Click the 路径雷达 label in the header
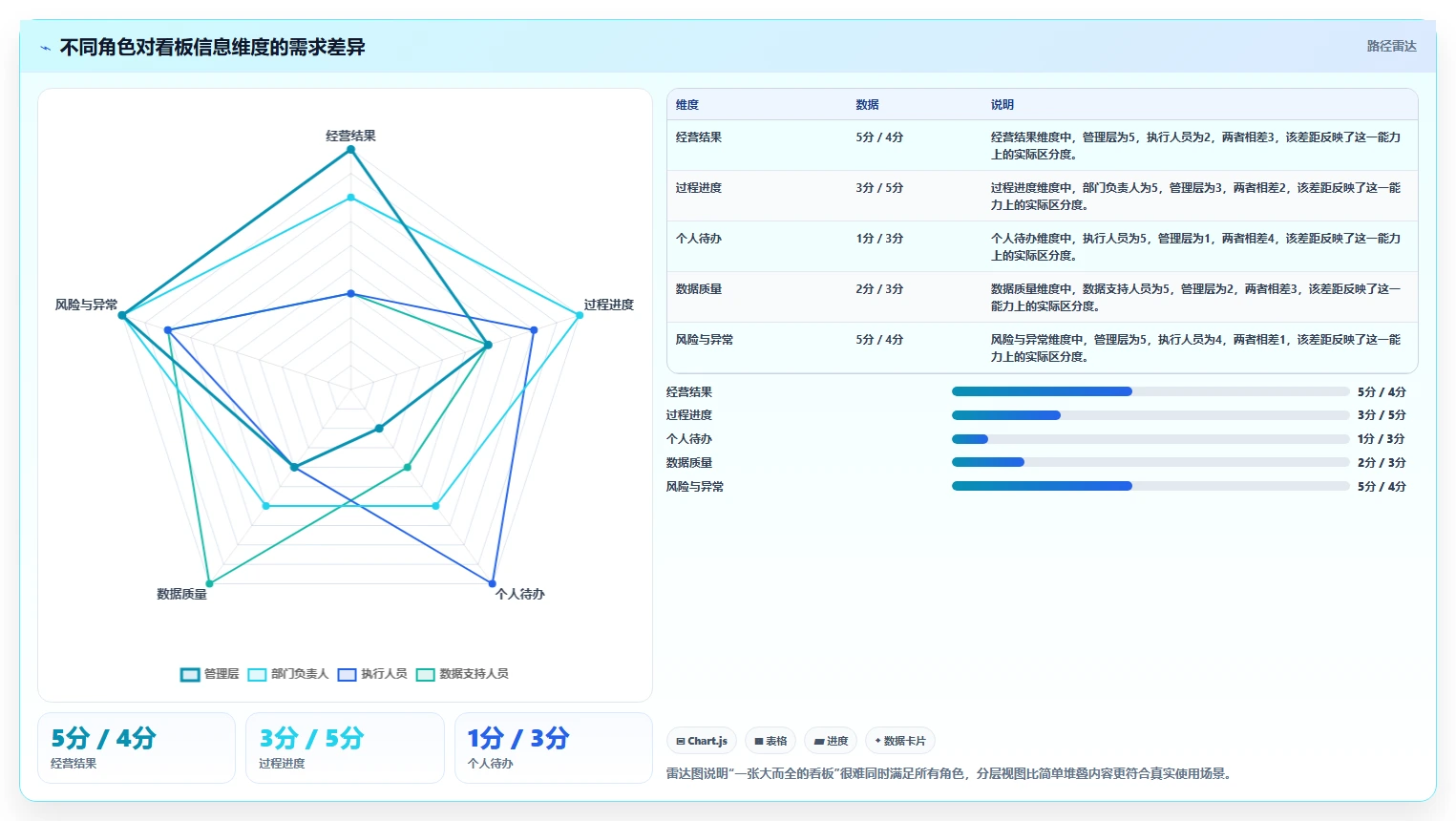This screenshot has height=821, width=1456. pos(1391,46)
